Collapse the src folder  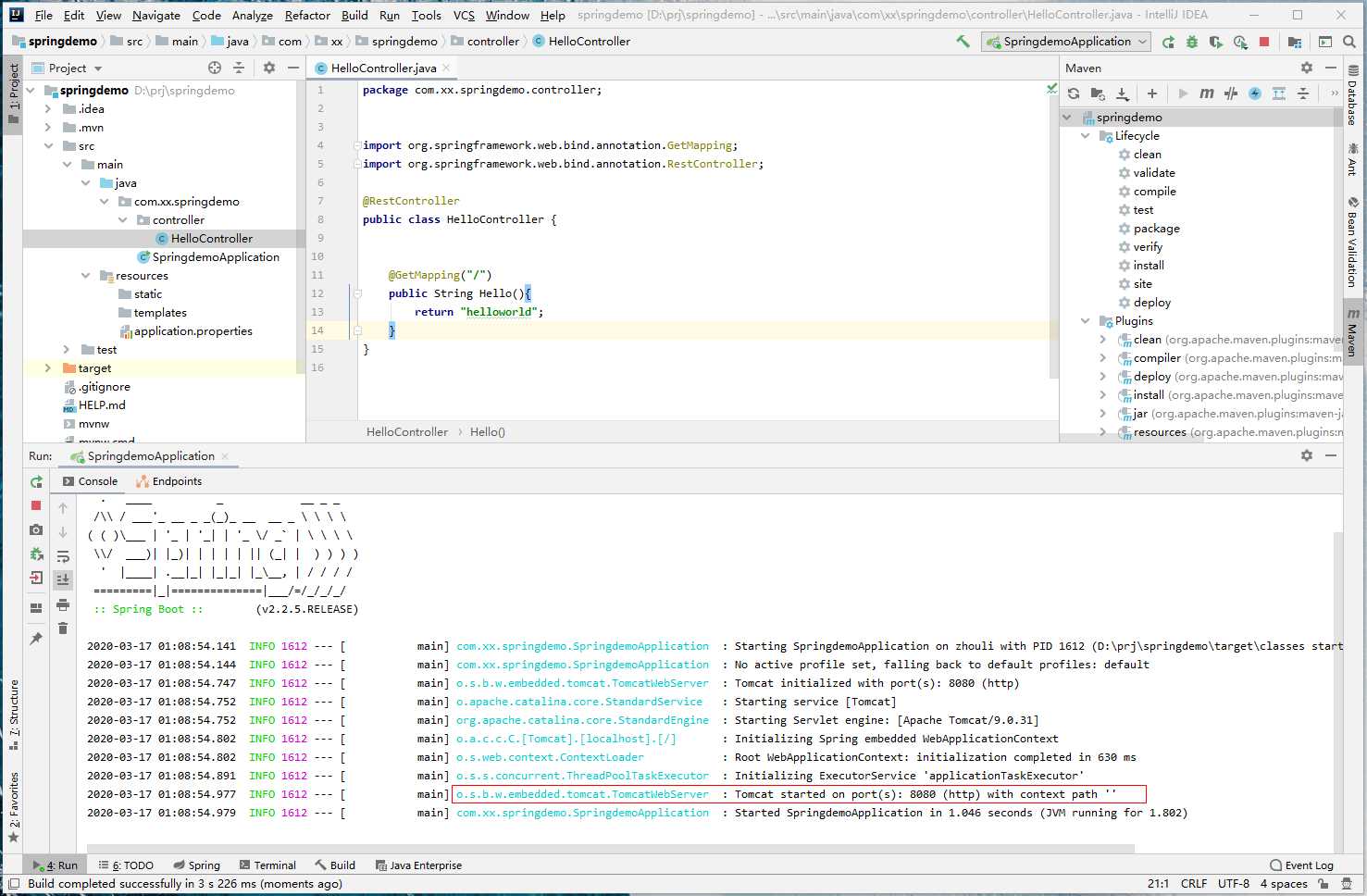click(48, 146)
